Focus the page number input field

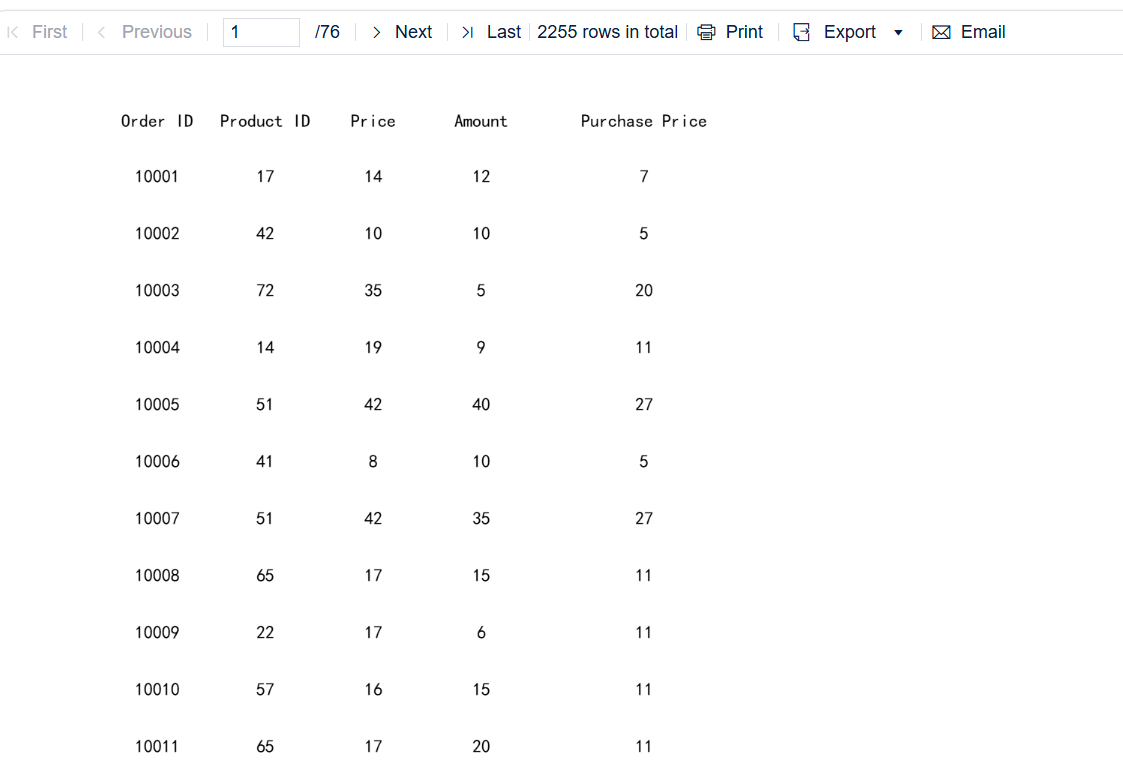click(261, 32)
